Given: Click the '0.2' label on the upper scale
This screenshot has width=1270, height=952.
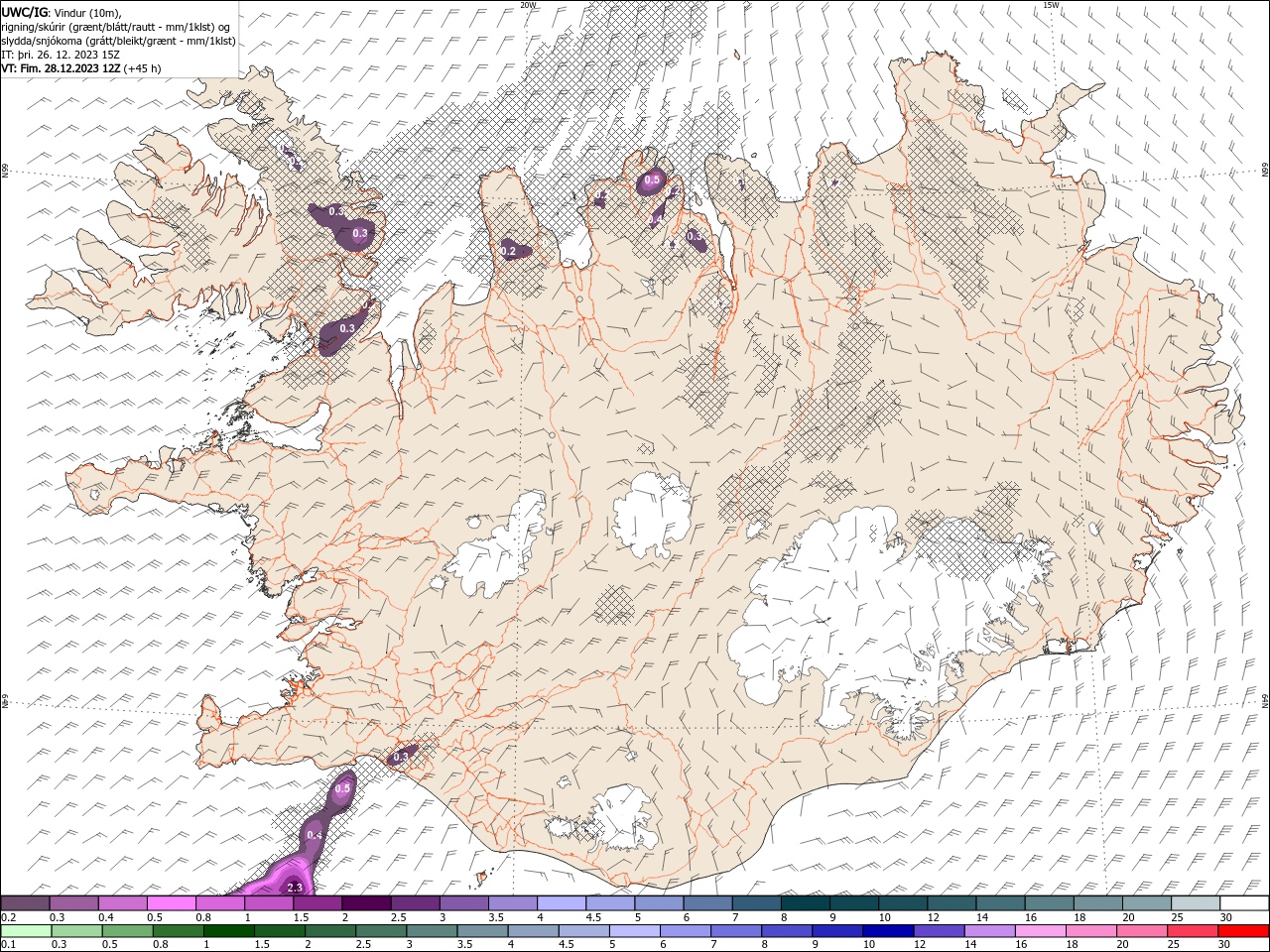Looking at the screenshot, I should (x=8, y=916).
